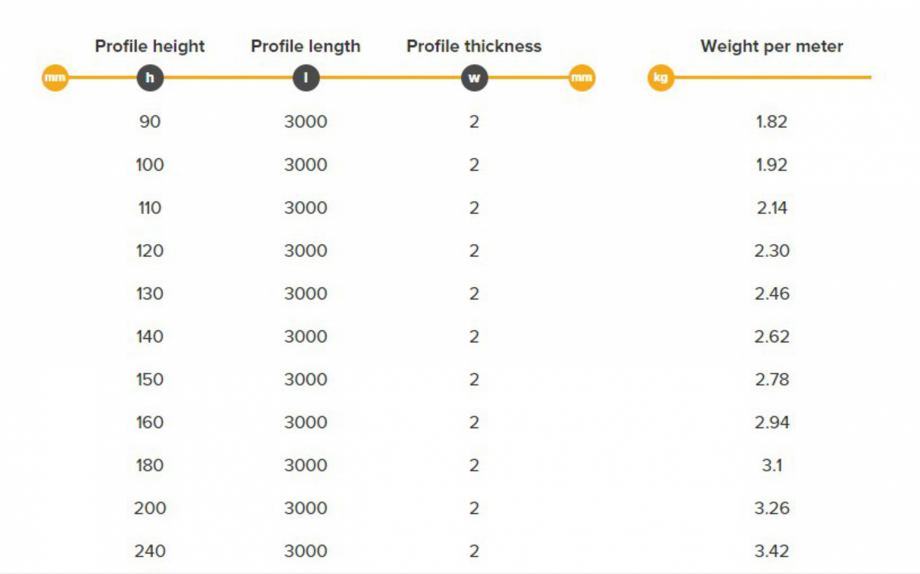Click the weight value 3.1
The image size is (920, 574).
pyautogui.click(x=771, y=465)
